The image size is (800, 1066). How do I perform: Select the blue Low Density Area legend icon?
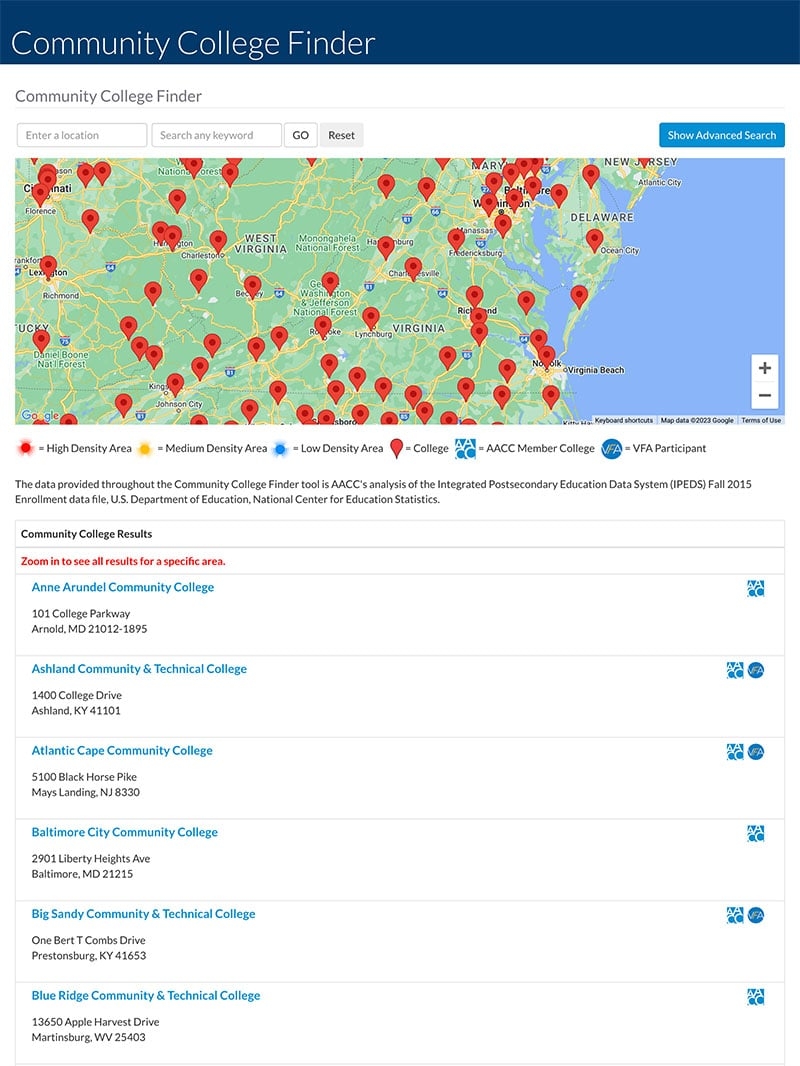(280, 447)
